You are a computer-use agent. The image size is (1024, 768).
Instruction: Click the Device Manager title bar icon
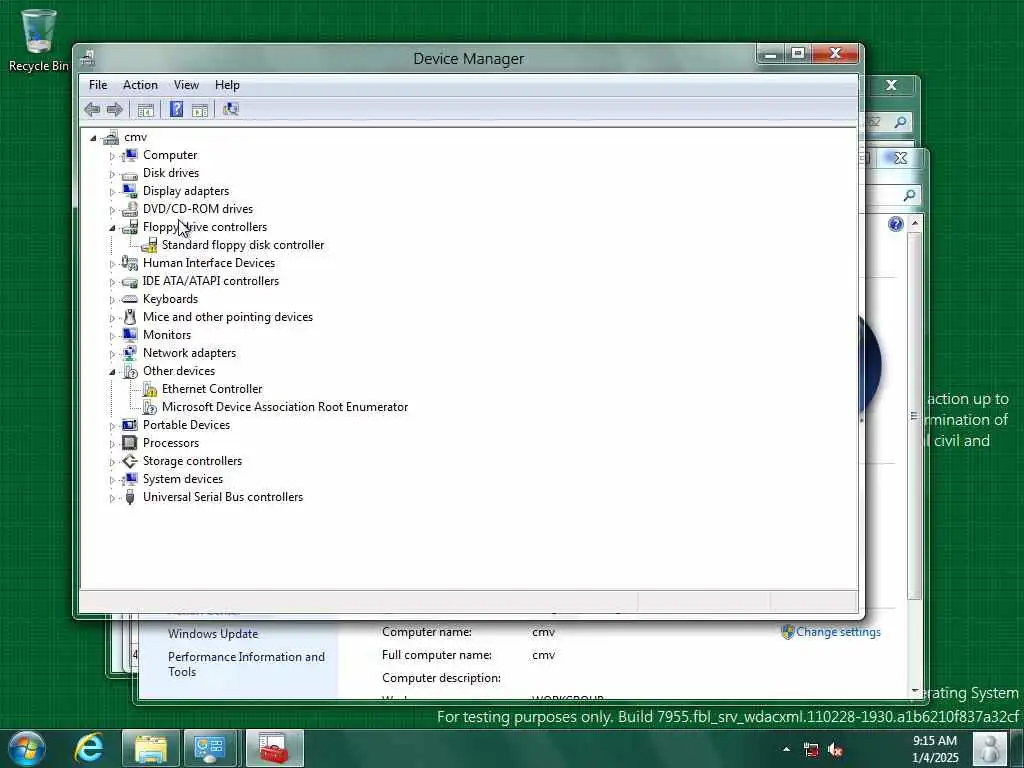pyautogui.click(x=88, y=58)
